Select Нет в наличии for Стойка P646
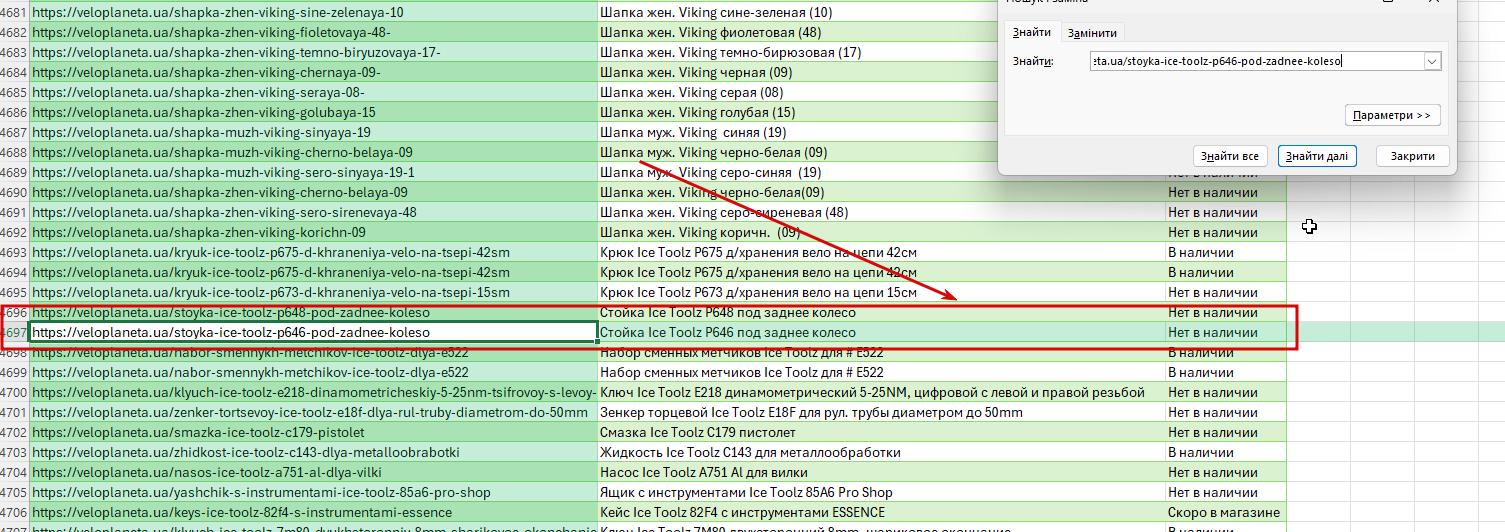Screen dimensions: 1505x532 coord(1225,332)
